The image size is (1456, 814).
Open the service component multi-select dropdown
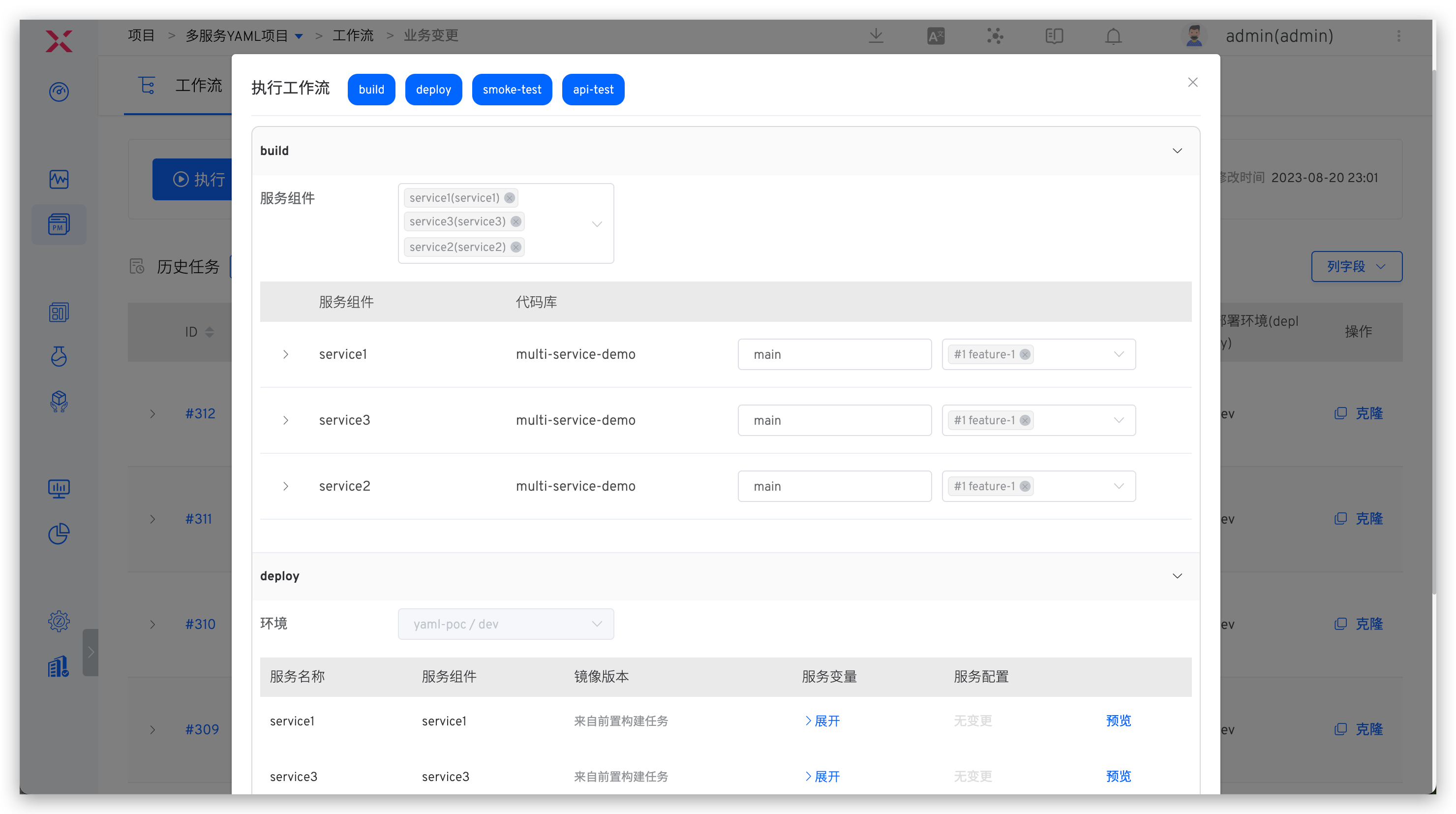596,224
